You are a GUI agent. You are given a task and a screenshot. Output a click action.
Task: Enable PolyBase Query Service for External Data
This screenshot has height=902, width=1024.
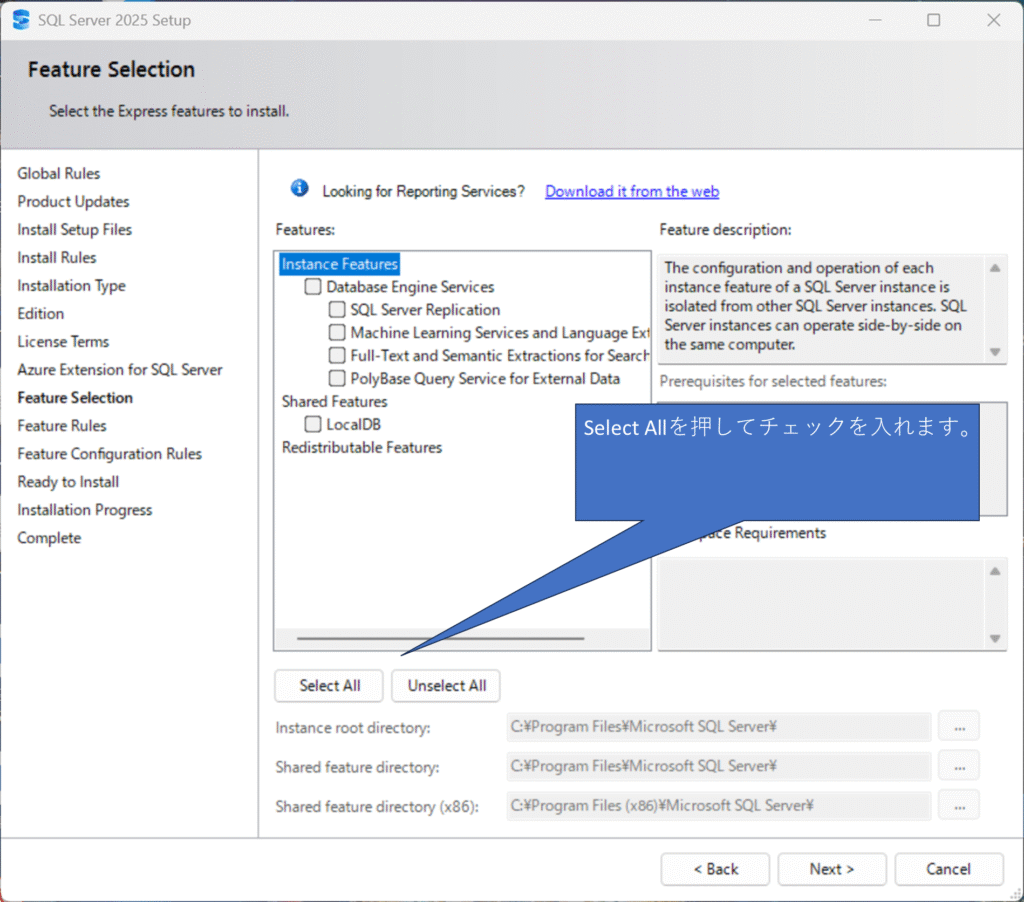337,378
